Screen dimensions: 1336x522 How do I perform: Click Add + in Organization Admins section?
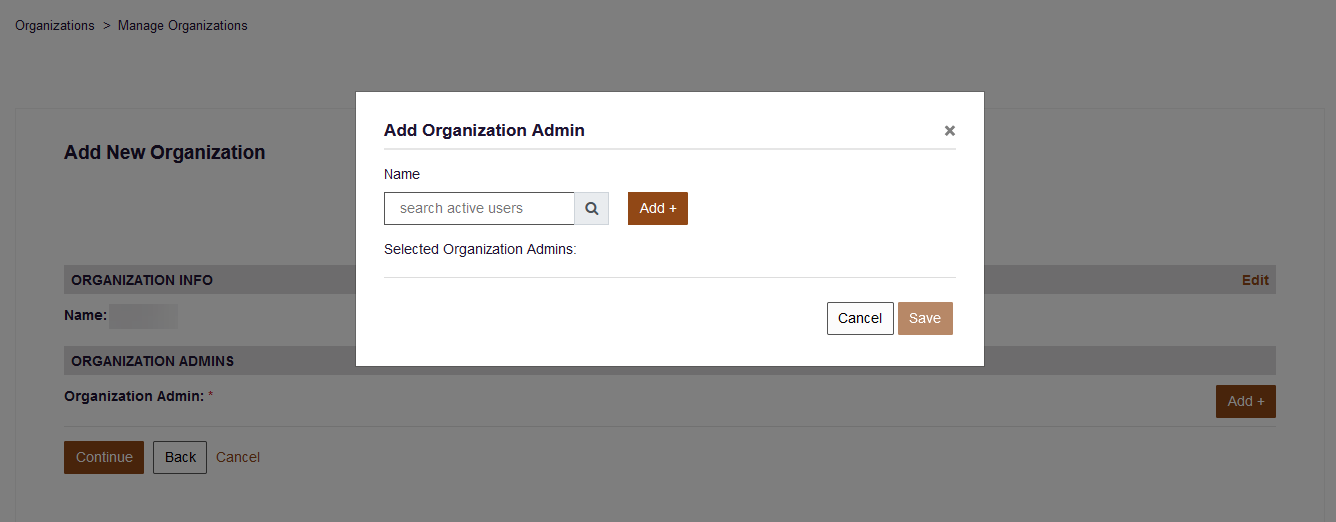coord(1246,401)
